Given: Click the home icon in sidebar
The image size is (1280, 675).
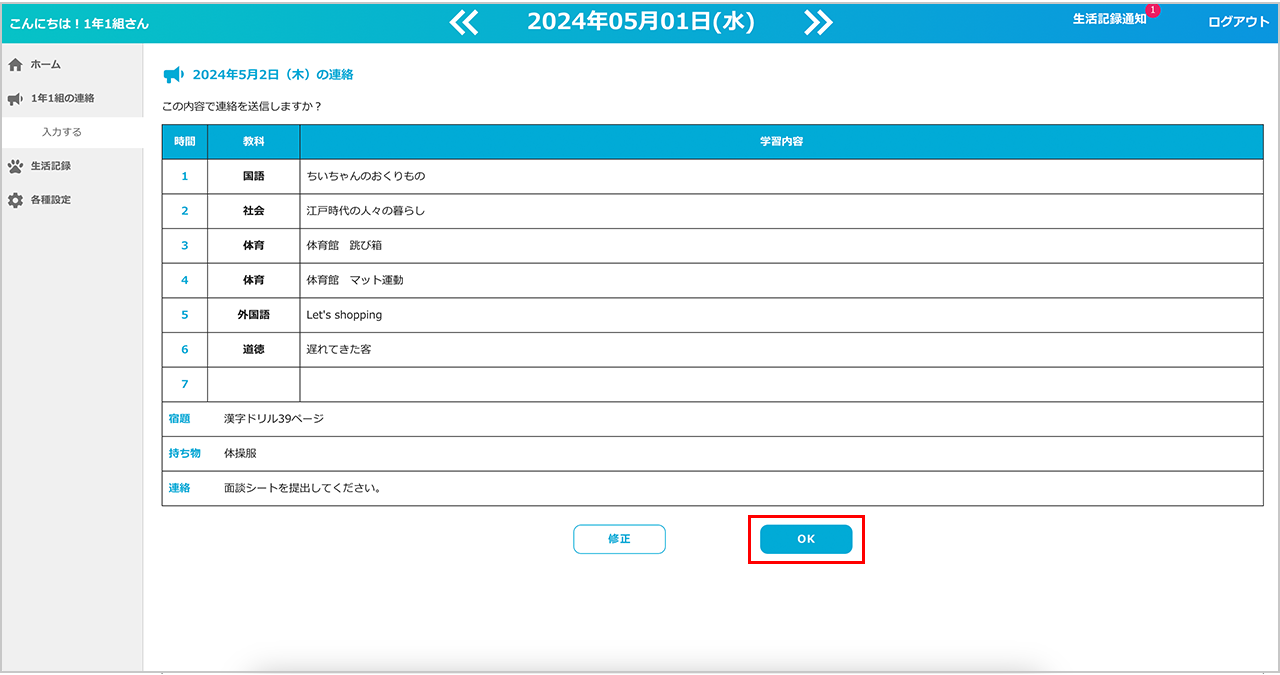Looking at the screenshot, I should (15, 65).
